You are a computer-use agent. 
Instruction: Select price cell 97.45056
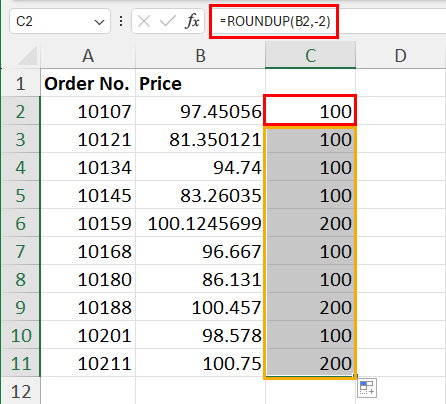click(200, 111)
